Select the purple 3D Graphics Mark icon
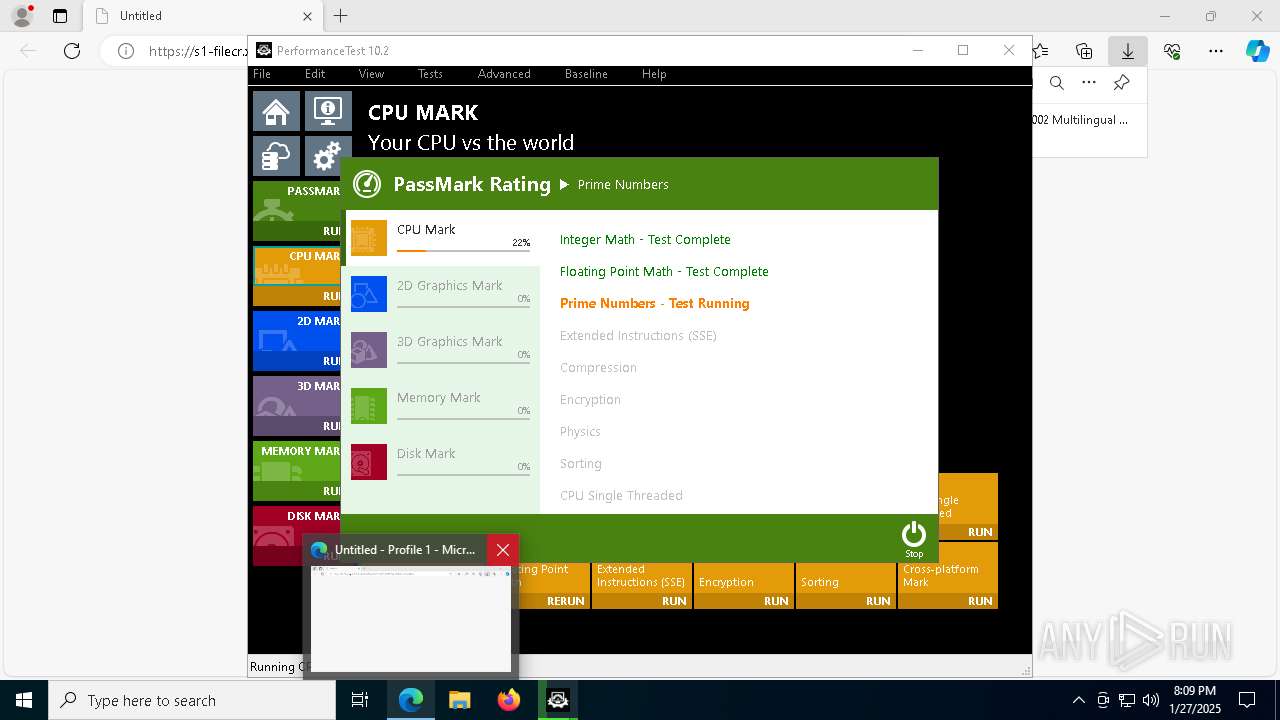 (x=369, y=350)
